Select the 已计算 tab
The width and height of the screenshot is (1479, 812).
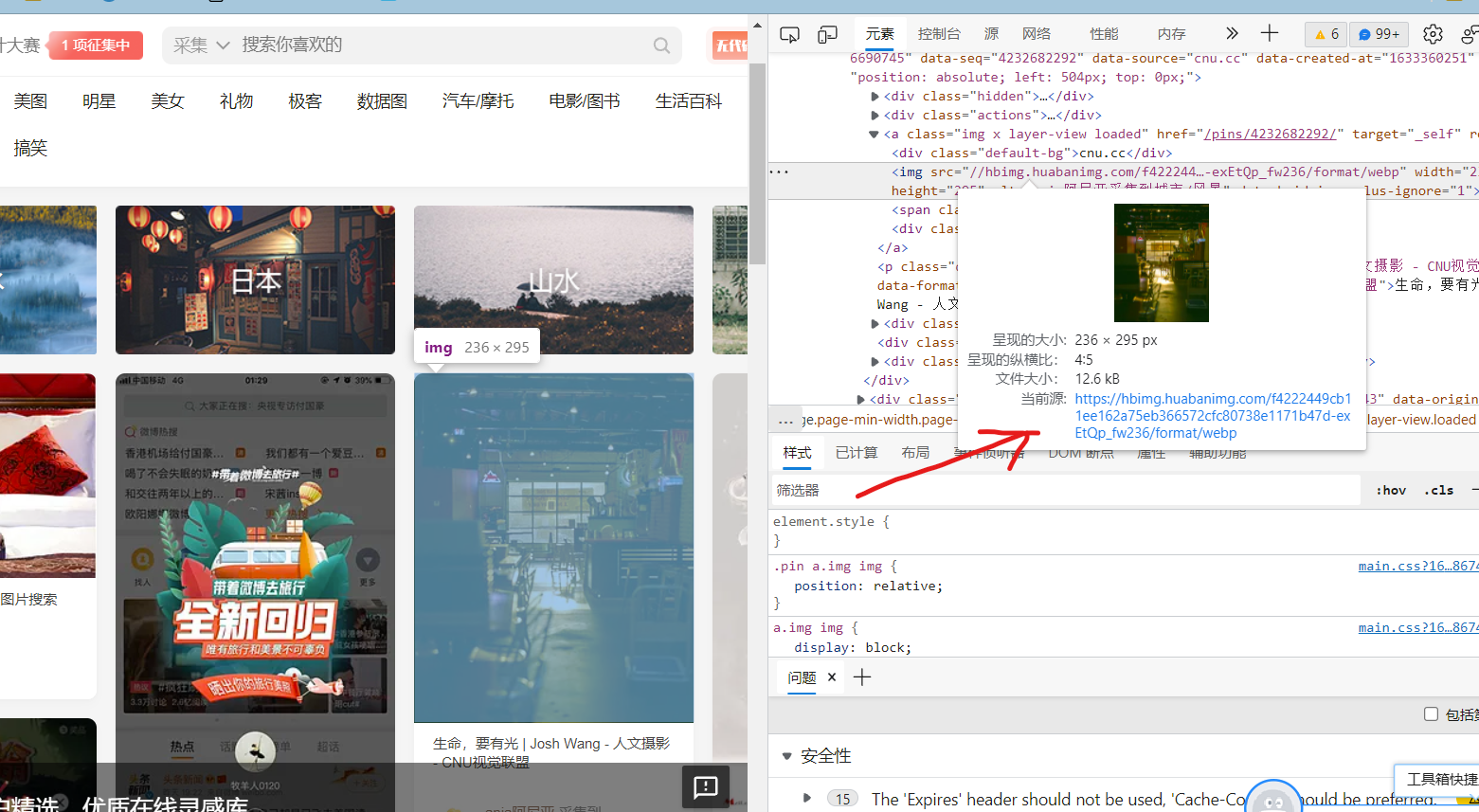[x=857, y=453]
